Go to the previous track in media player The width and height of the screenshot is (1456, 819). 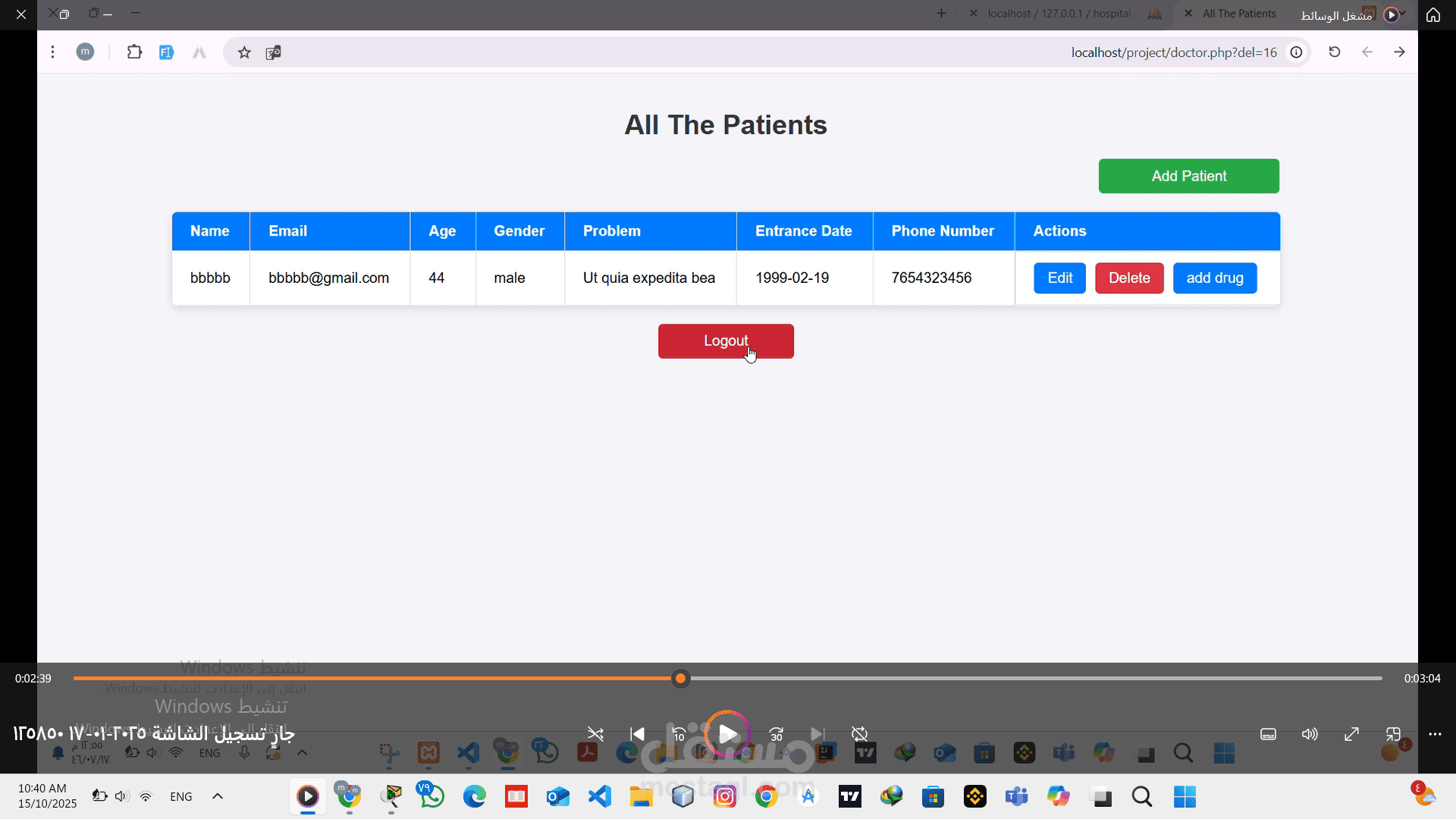[x=638, y=734]
